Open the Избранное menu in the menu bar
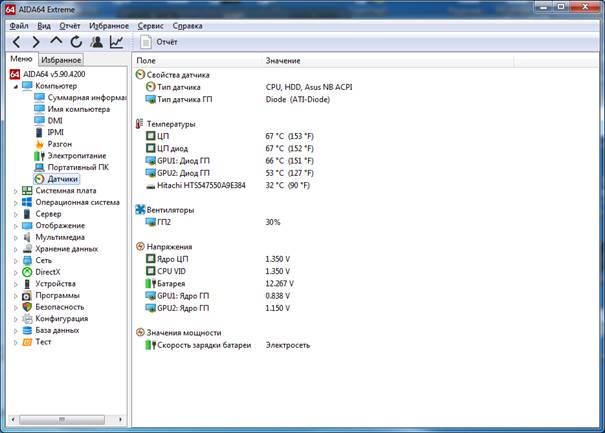The height and width of the screenshot is (433, 605). [109, 26]
